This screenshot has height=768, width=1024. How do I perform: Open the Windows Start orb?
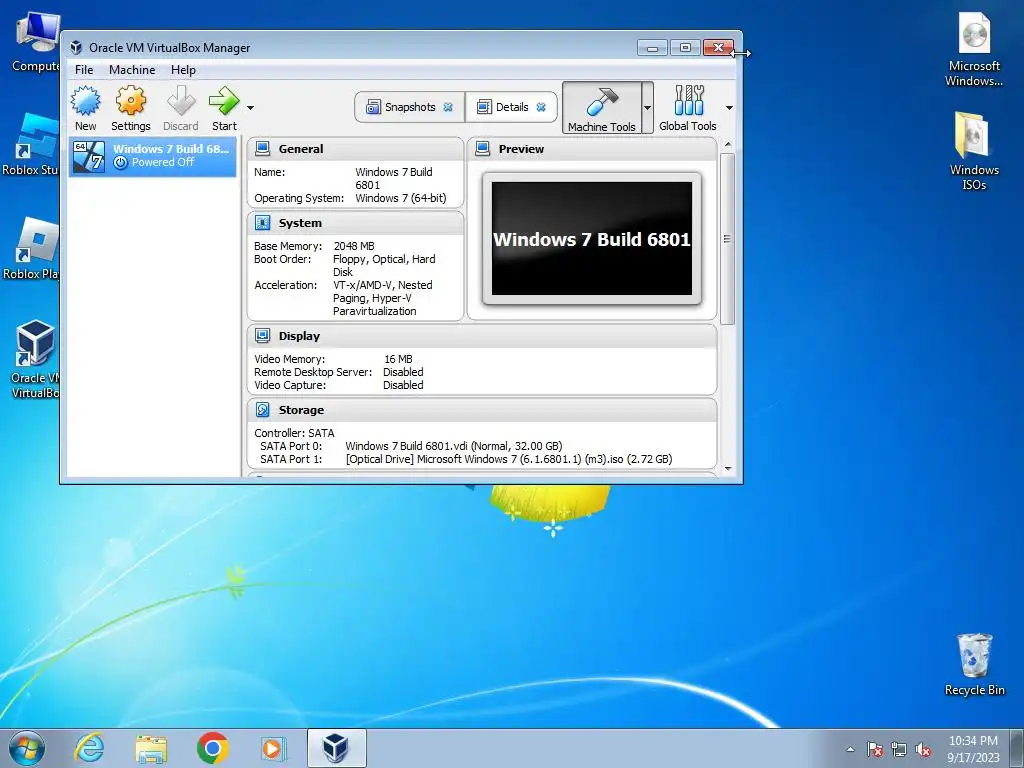(x=27, y=748)
